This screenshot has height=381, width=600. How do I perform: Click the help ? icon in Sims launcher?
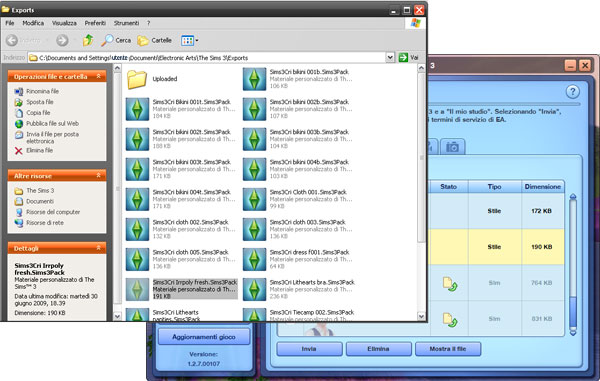coord(572,91)
